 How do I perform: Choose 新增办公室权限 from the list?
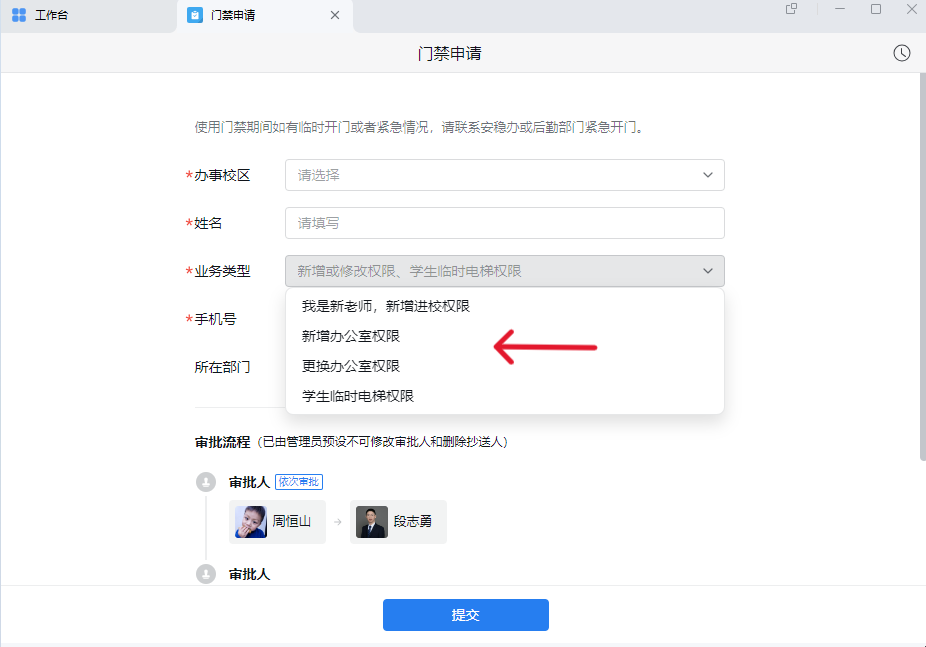pyautogui.click(x=351, y=336)
